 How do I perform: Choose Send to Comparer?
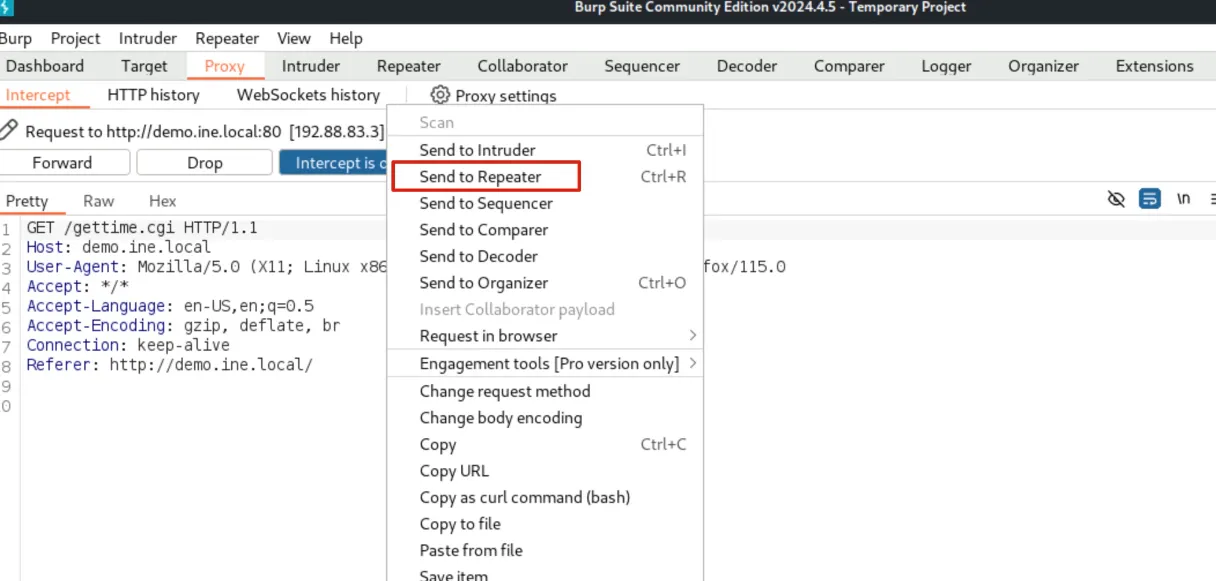[545, 230]
